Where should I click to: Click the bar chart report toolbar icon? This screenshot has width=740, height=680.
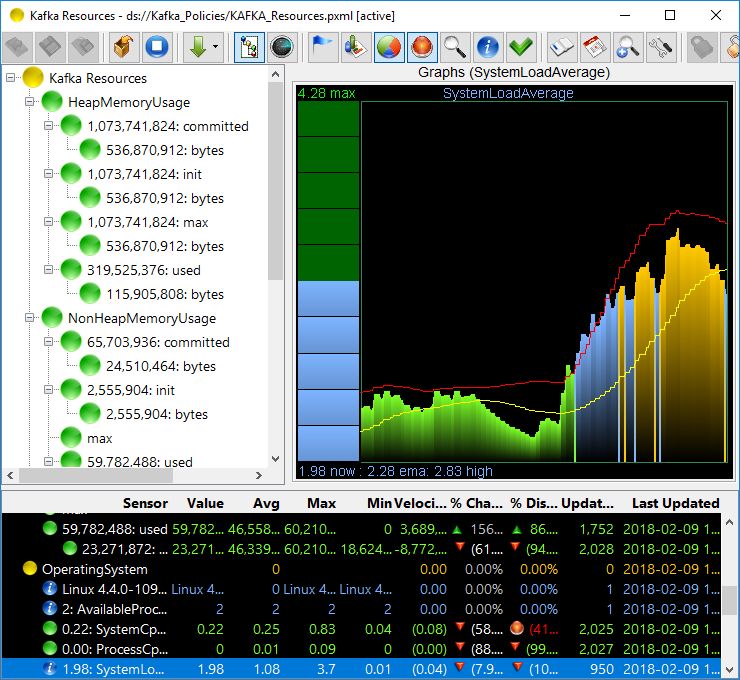point(356,47)
